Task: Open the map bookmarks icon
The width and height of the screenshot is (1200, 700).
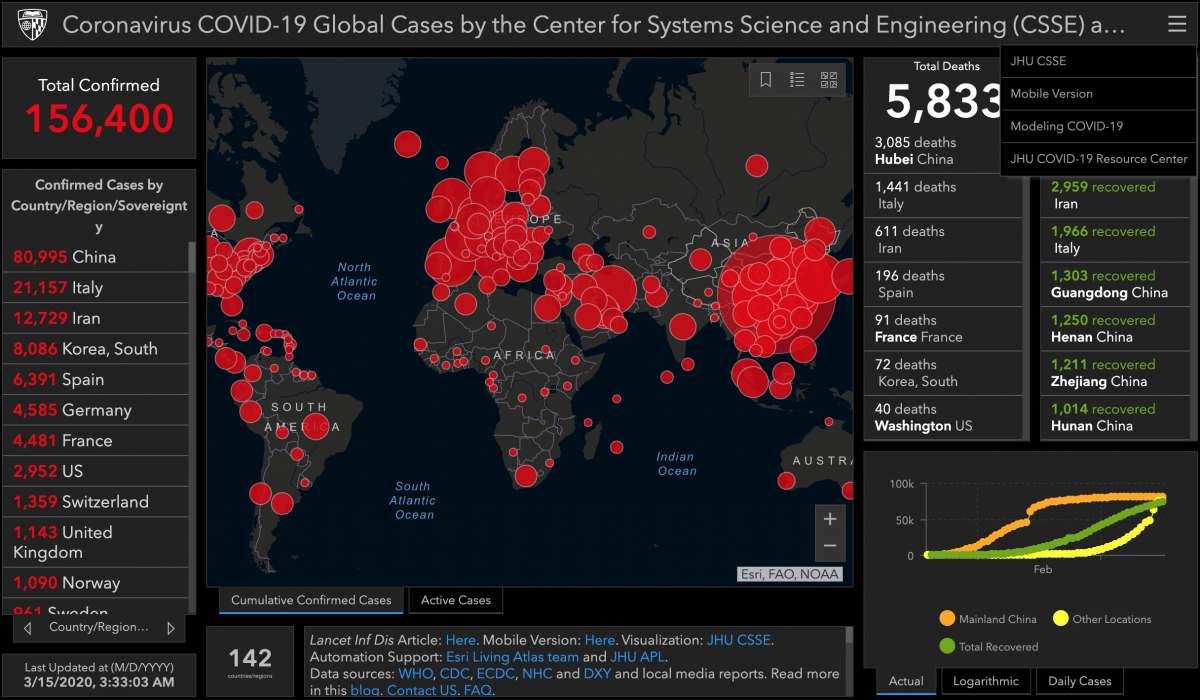Action: [x=766, y=80]
